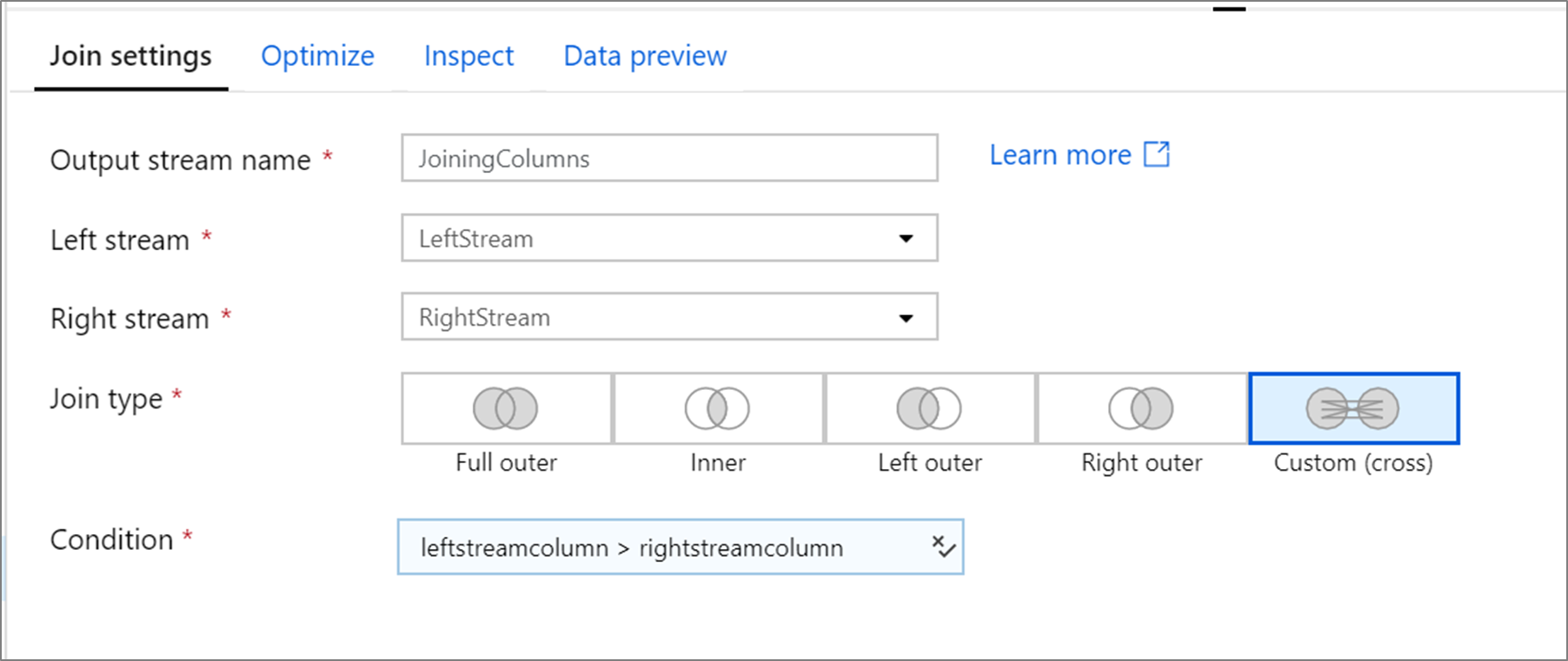Select the Join settings tab
Viewport: 1568px width, 661px height.
tap(130, 56)
